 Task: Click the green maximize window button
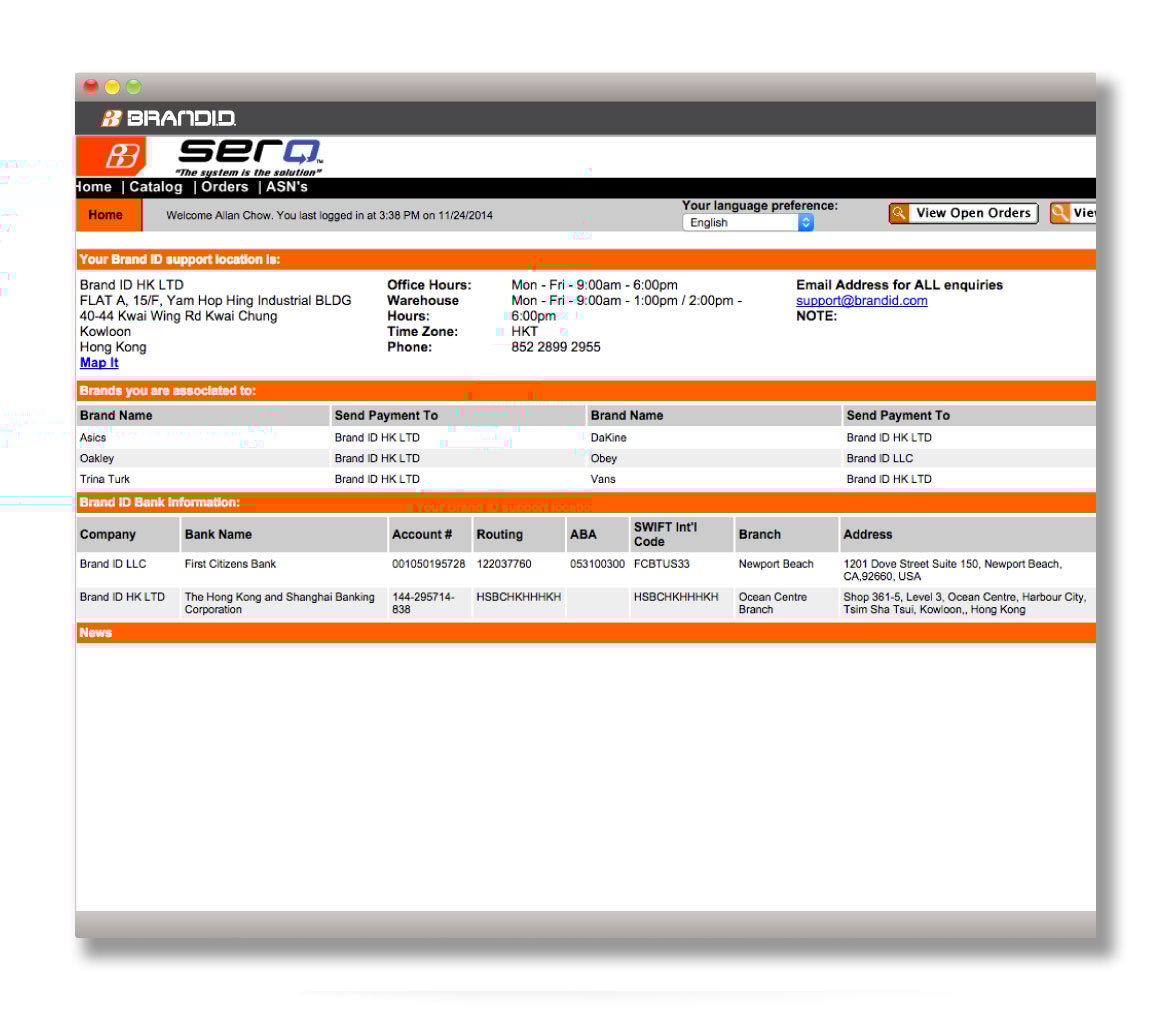134,87
